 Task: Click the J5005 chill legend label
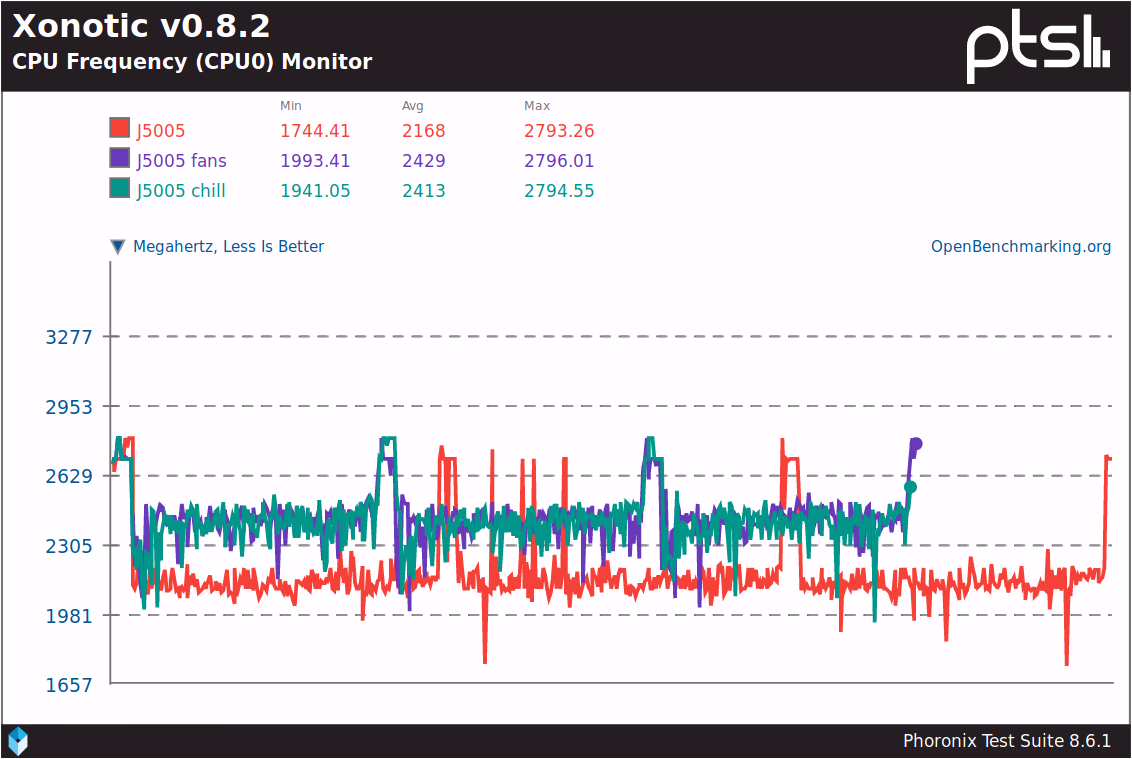tap(181, 191)
